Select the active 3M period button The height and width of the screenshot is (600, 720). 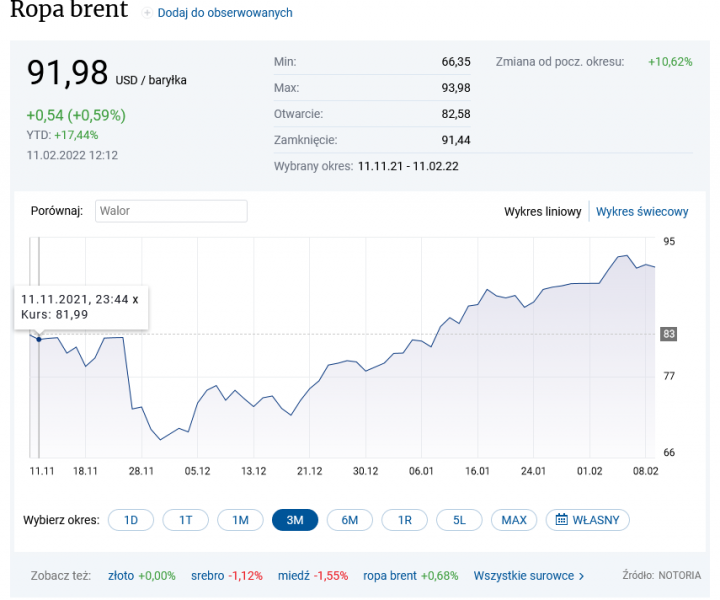coord(295,520)
